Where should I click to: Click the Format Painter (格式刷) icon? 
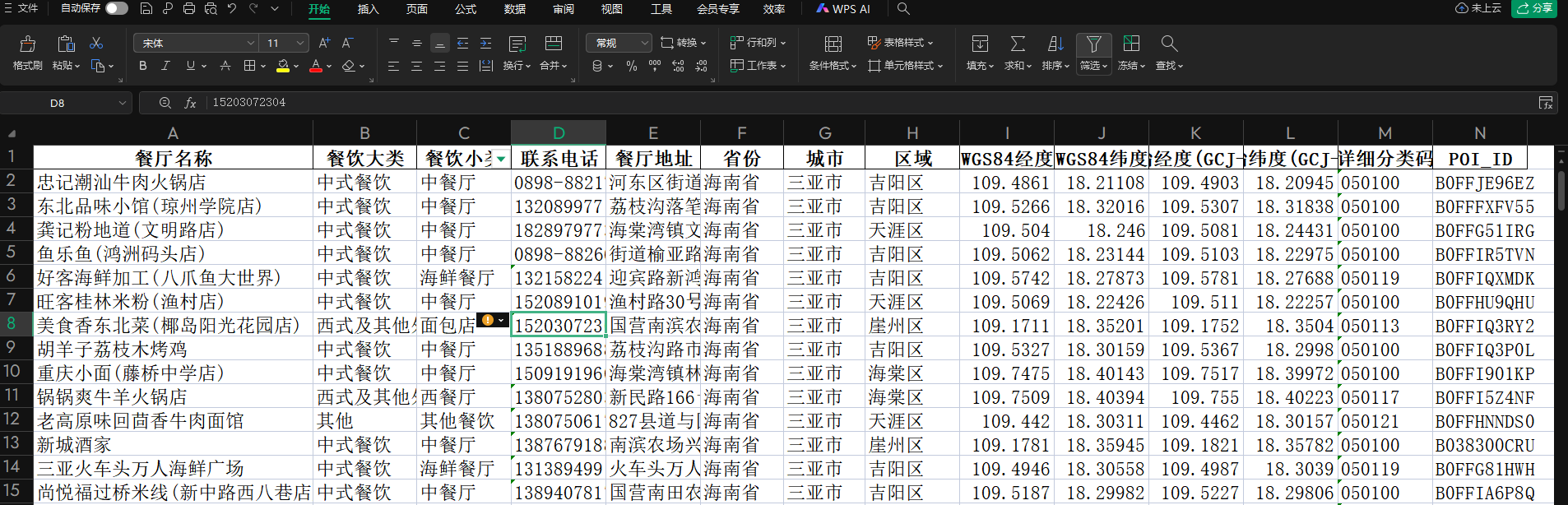click(x=27, y=44)
